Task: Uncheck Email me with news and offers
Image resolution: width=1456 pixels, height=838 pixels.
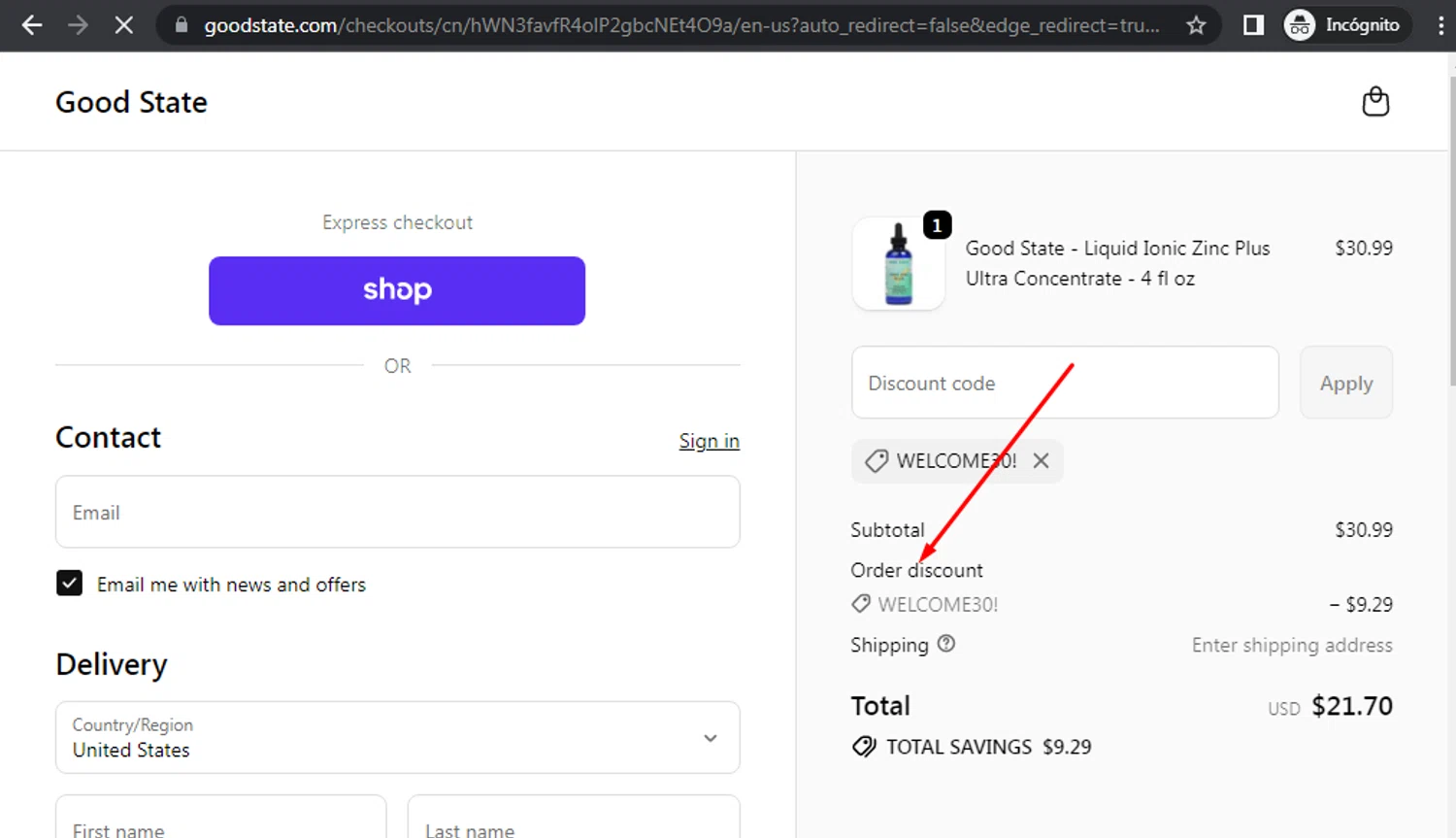Action: 69,584
